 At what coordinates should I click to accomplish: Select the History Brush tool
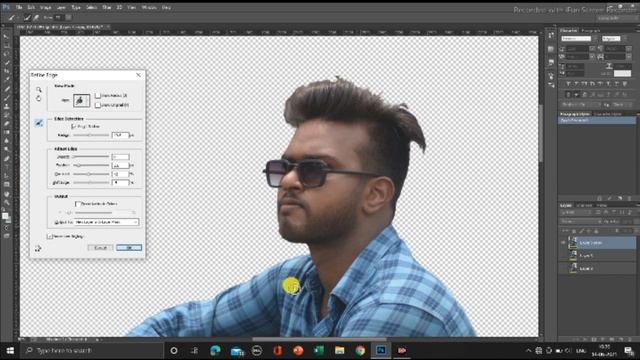[6, 115]
